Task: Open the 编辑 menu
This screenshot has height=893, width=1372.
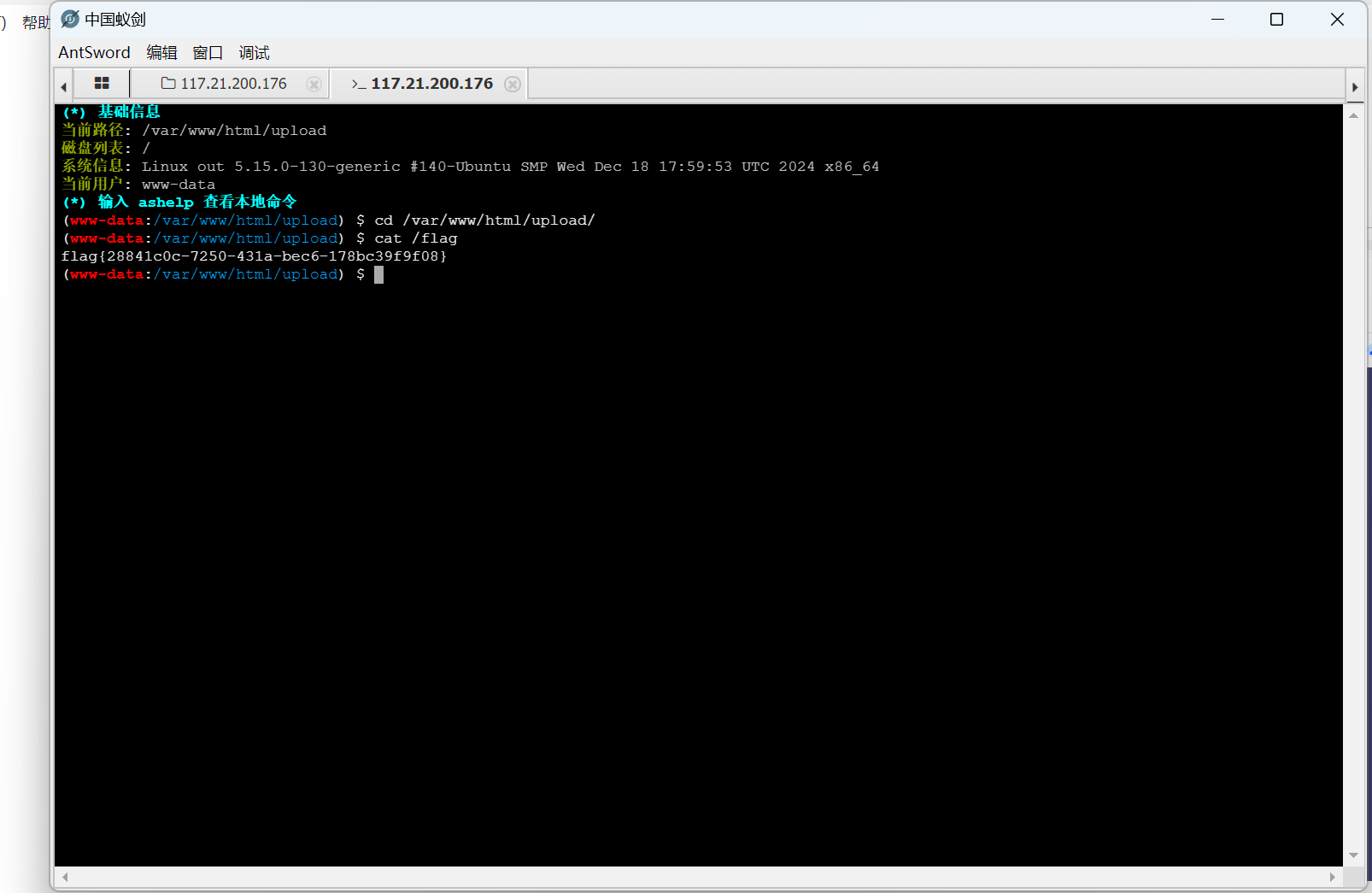Action: 161,53
